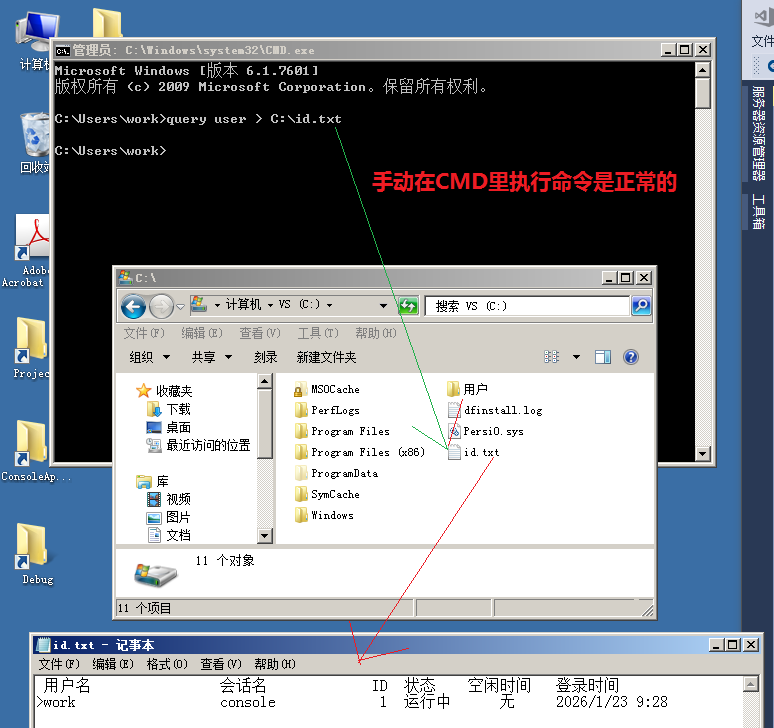Viewport: 774px width, 728px height.
Task: Click the drive icon in details pane
Action: 155,575
